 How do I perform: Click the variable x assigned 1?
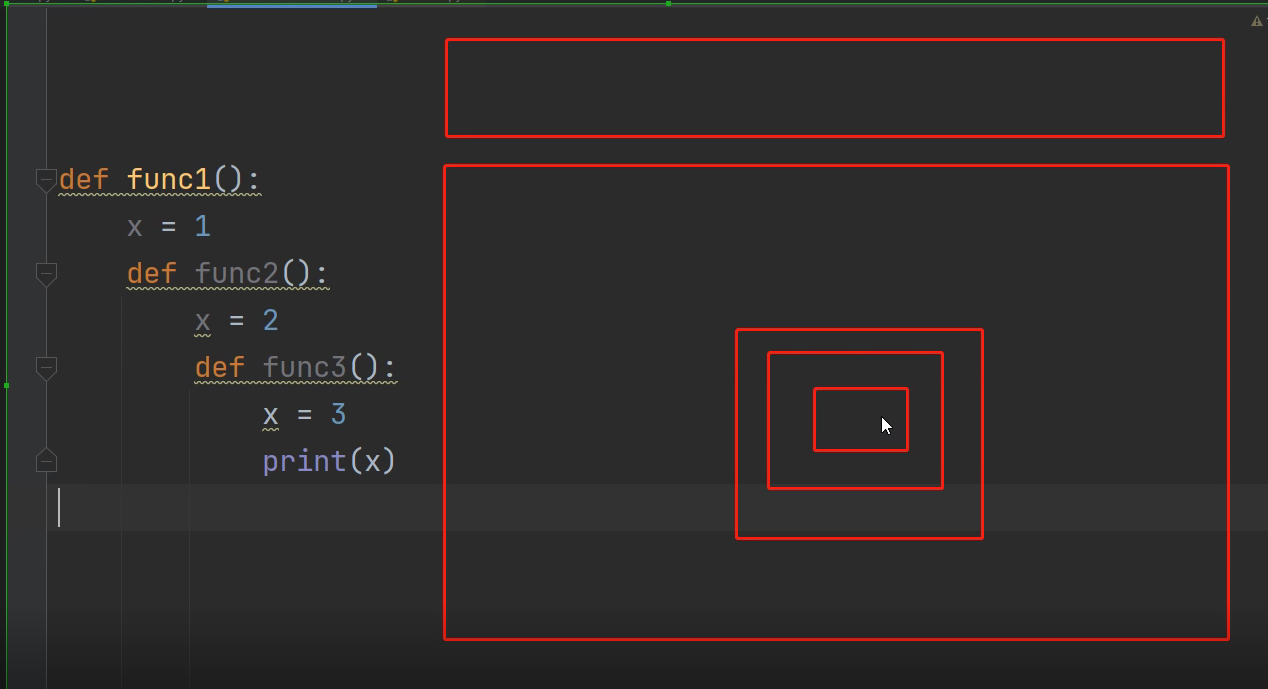(x=135, y=228)
